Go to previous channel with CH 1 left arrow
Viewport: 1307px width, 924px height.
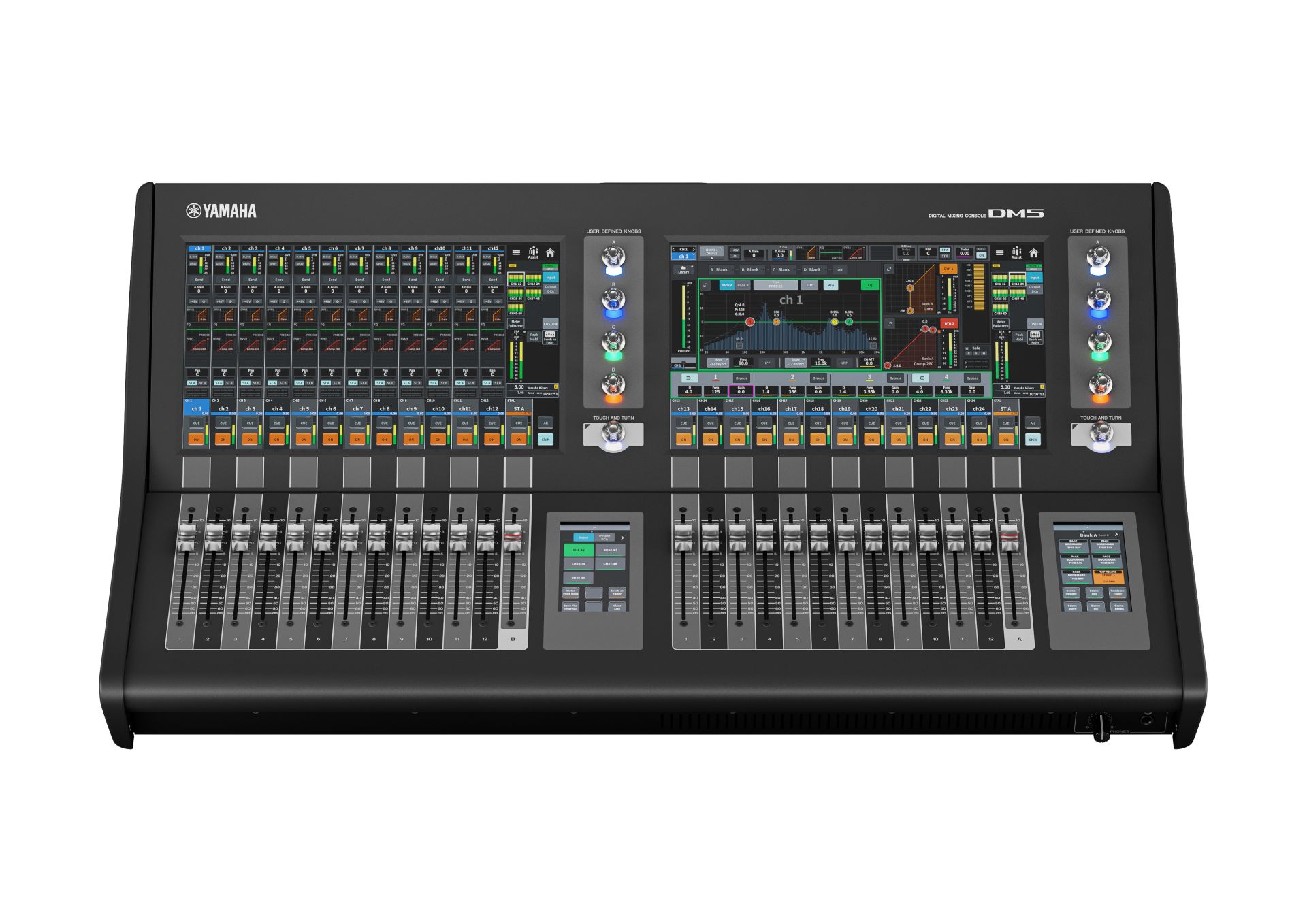coord(674,250)
